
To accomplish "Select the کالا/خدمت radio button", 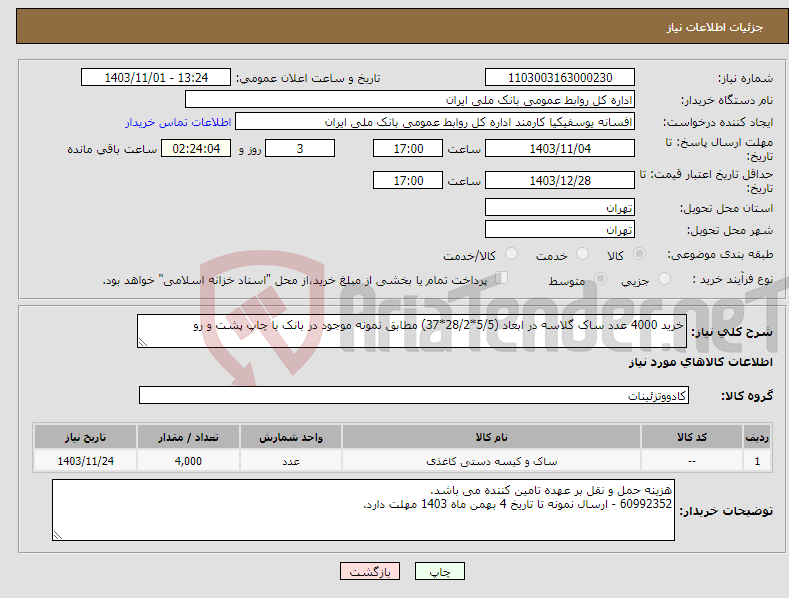I will pyautogui.click(x=511, y=254).
